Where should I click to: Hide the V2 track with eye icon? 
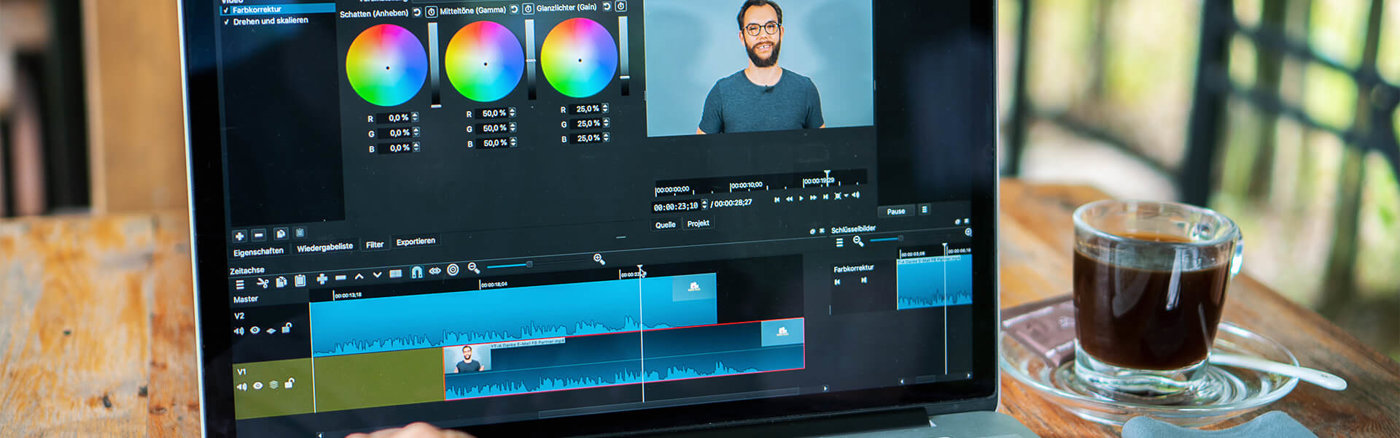pos(255,330)
